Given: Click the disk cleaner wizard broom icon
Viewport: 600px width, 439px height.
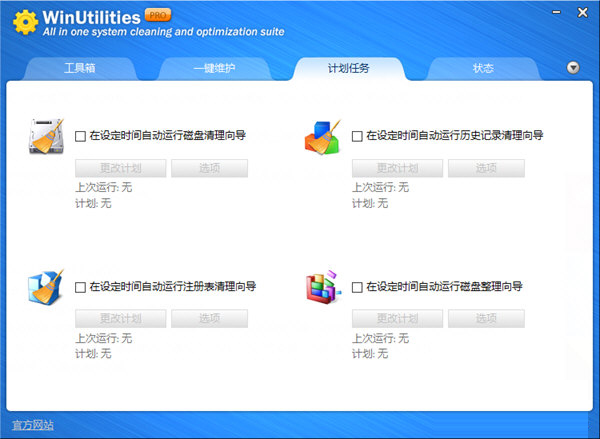Looking at the screenshot, I should coord(45,138).
